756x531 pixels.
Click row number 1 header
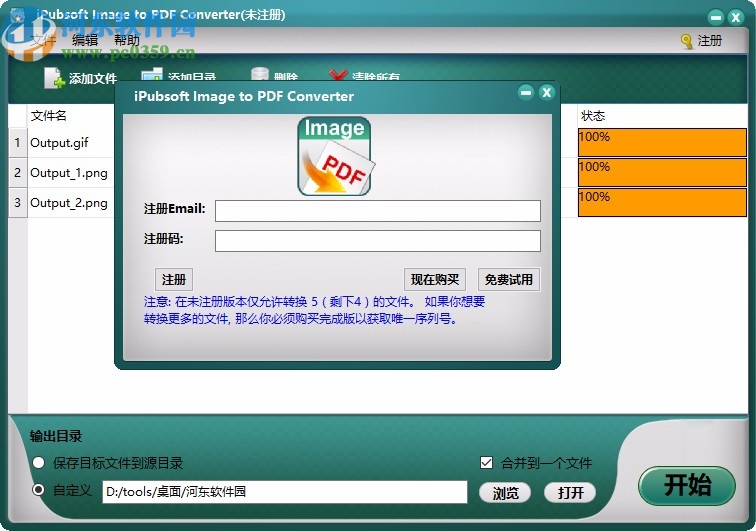[x=18, y=143]
